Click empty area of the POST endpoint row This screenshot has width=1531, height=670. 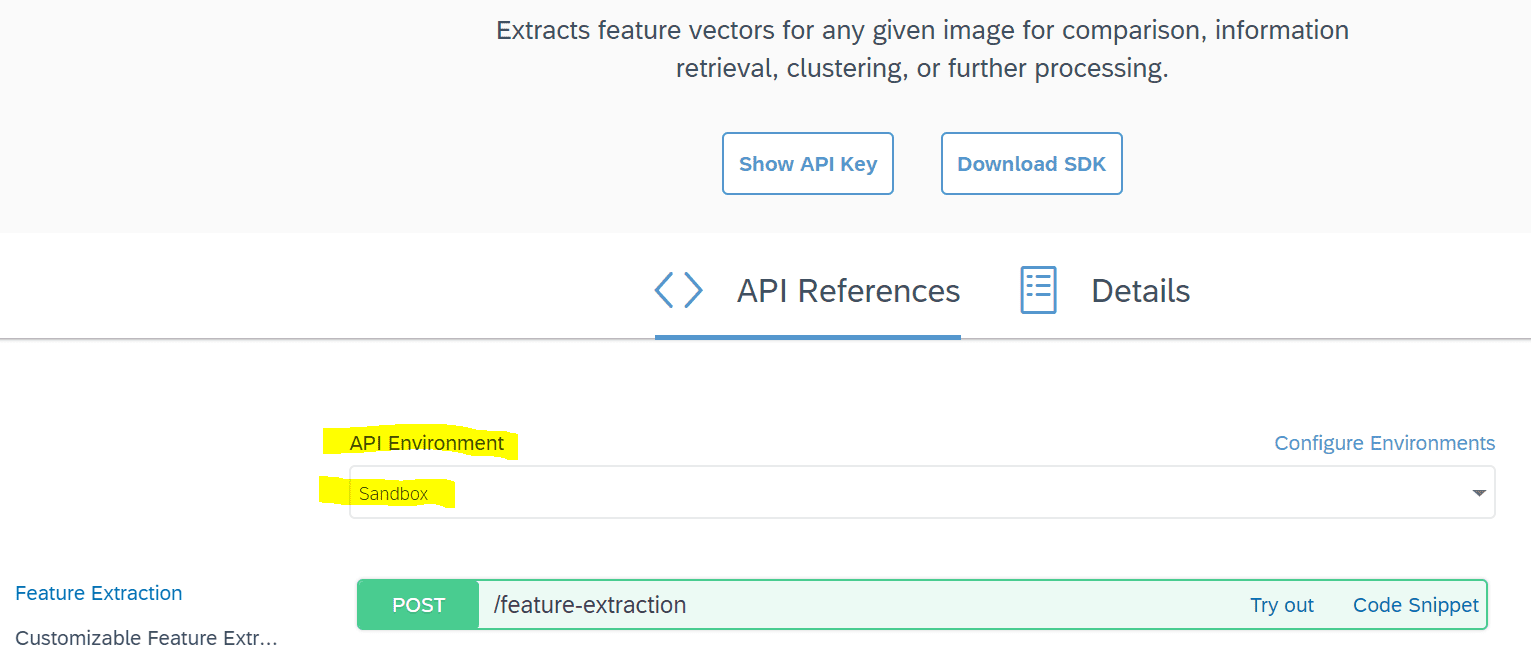[950, 605]
